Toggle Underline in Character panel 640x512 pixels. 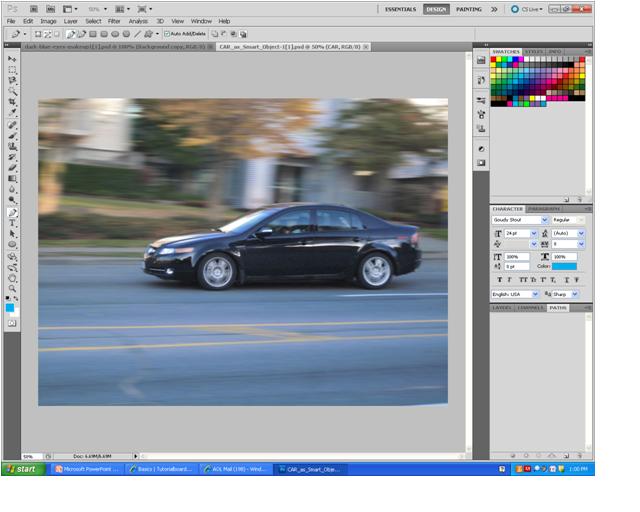(x=567, y=280)
